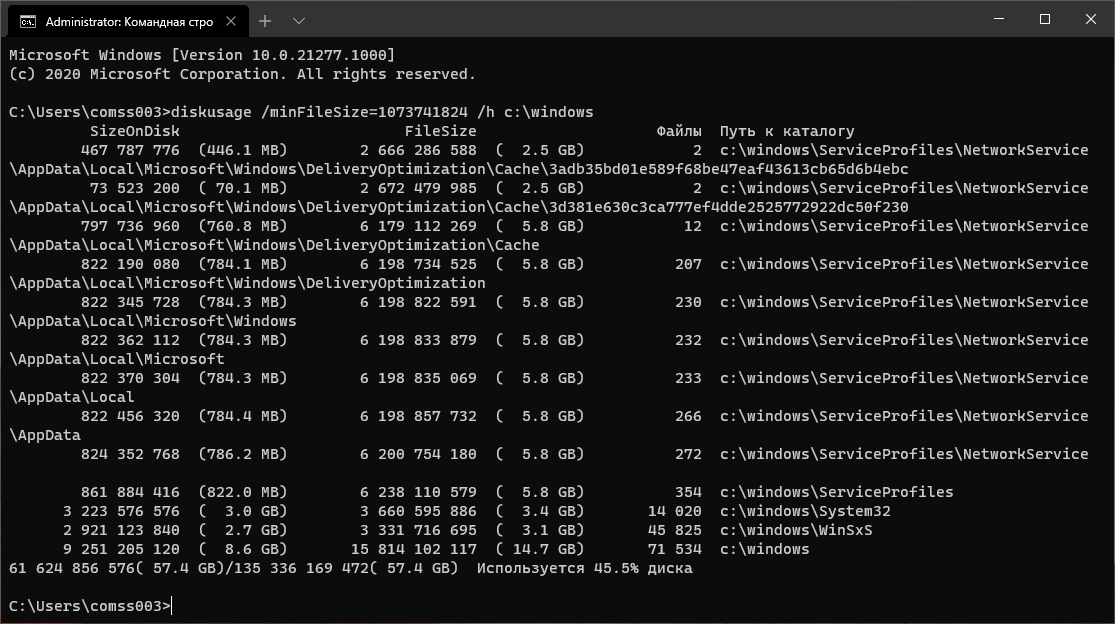
Task: Open a new tab with the plus button
Action: tap(265, 21)
